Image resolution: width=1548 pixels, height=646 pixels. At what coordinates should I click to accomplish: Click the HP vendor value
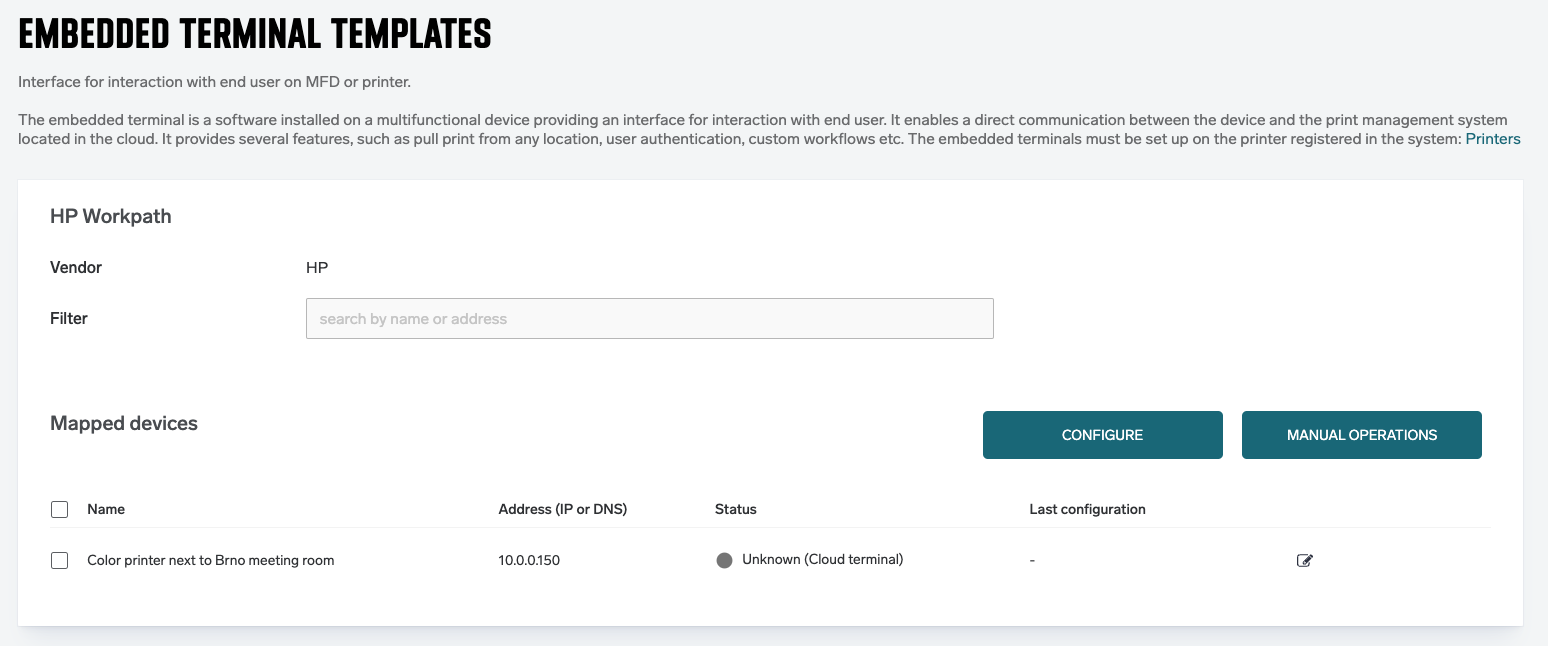tap(317, 268)
